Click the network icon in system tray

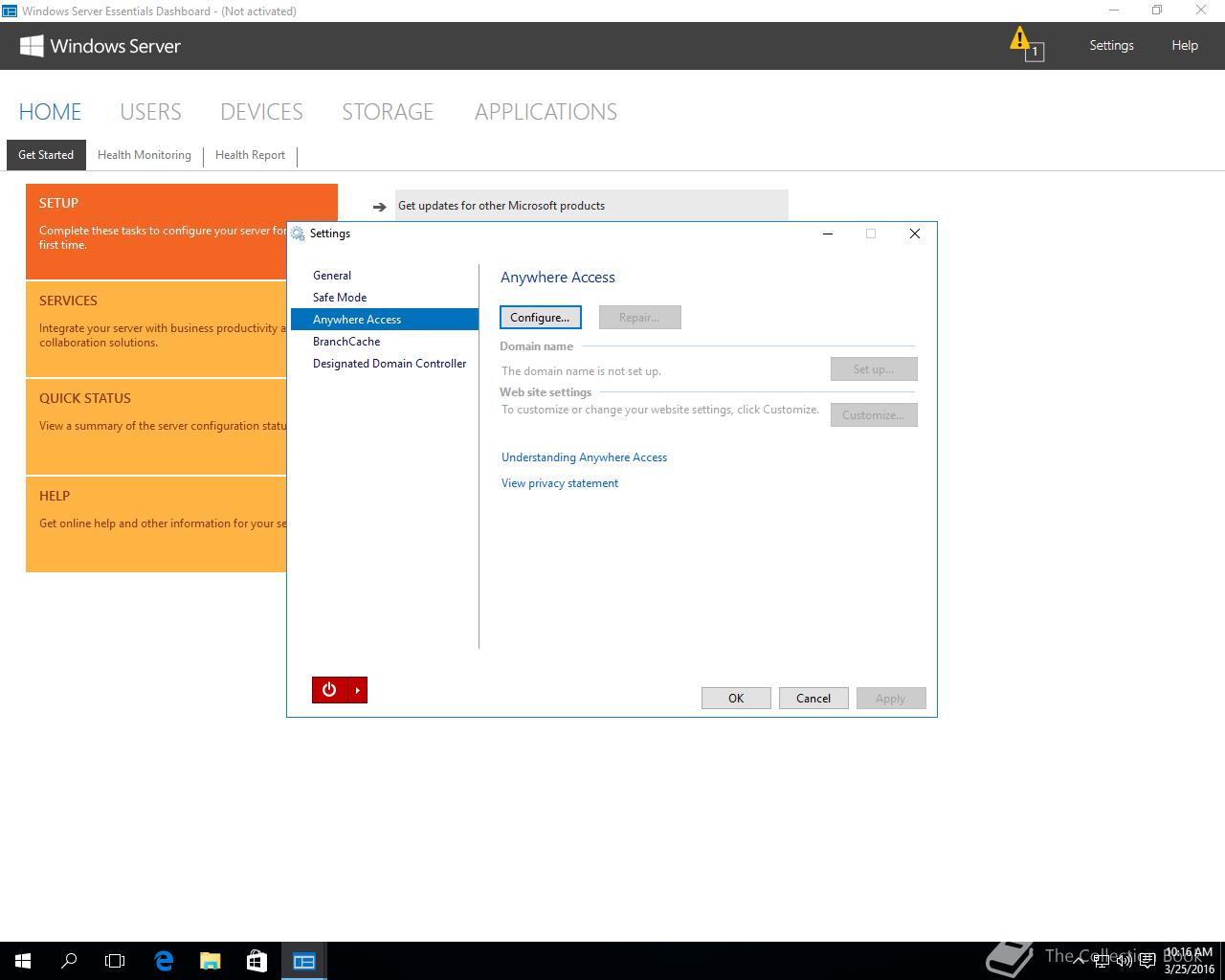(x=1102, y=961)
